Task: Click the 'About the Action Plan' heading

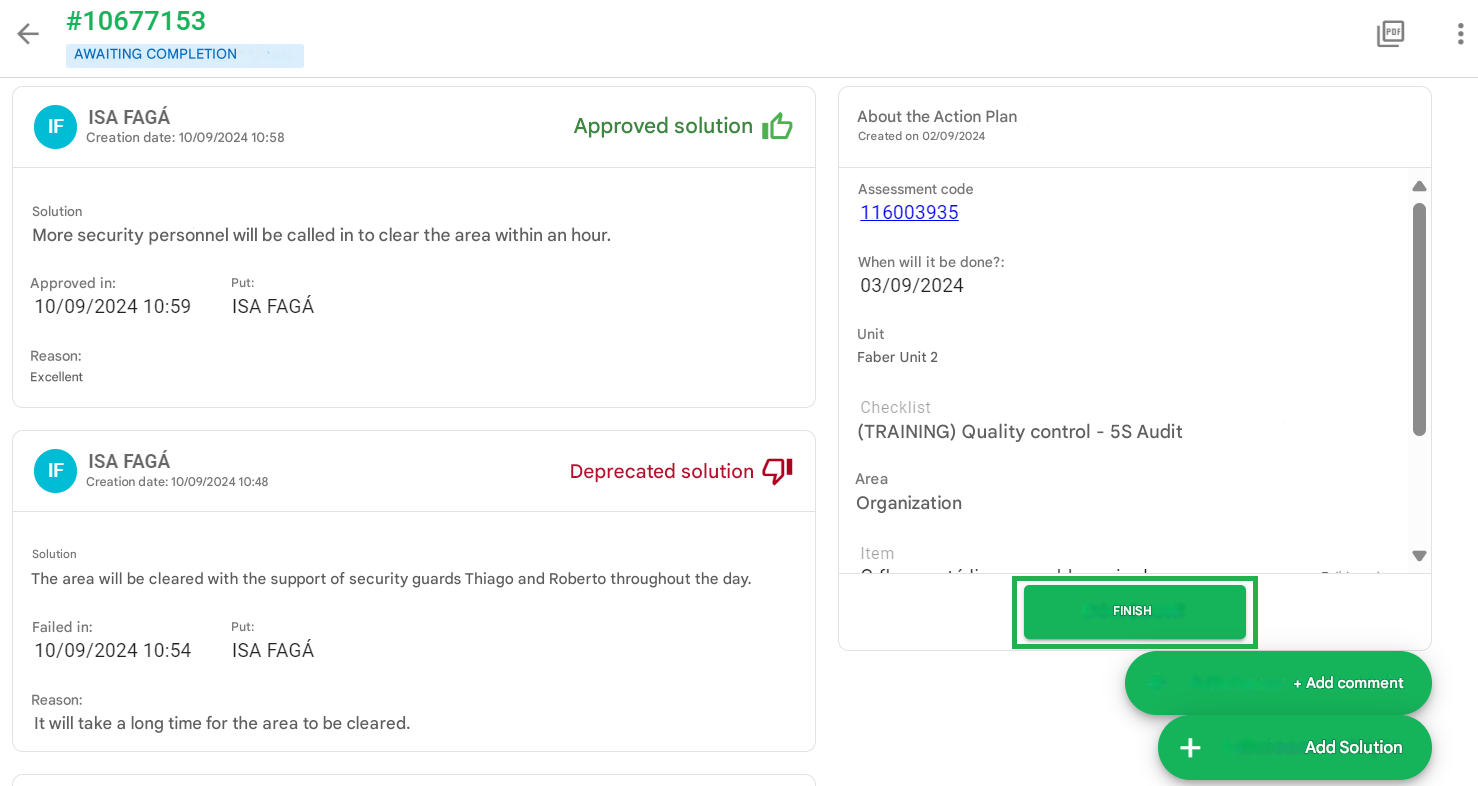Action: point(937,117)
